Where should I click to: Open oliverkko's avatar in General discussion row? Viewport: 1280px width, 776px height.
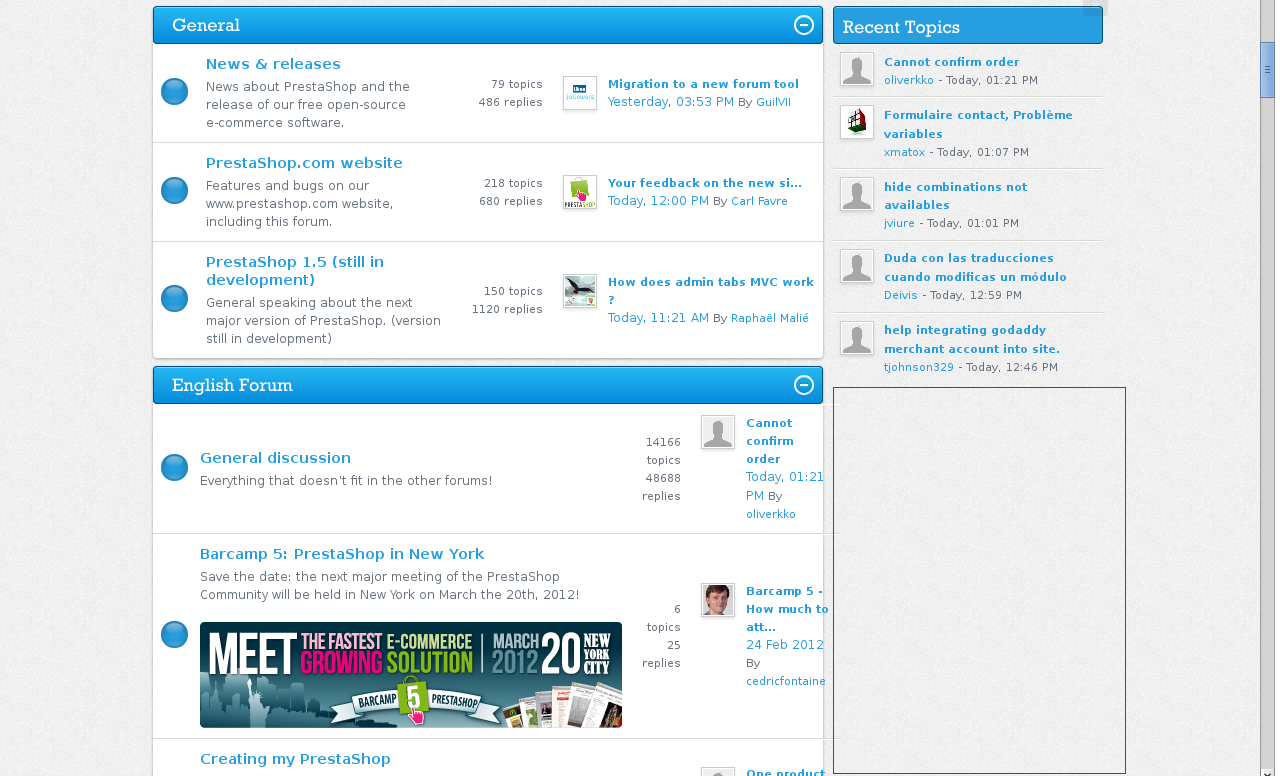(x=718, y=432)
